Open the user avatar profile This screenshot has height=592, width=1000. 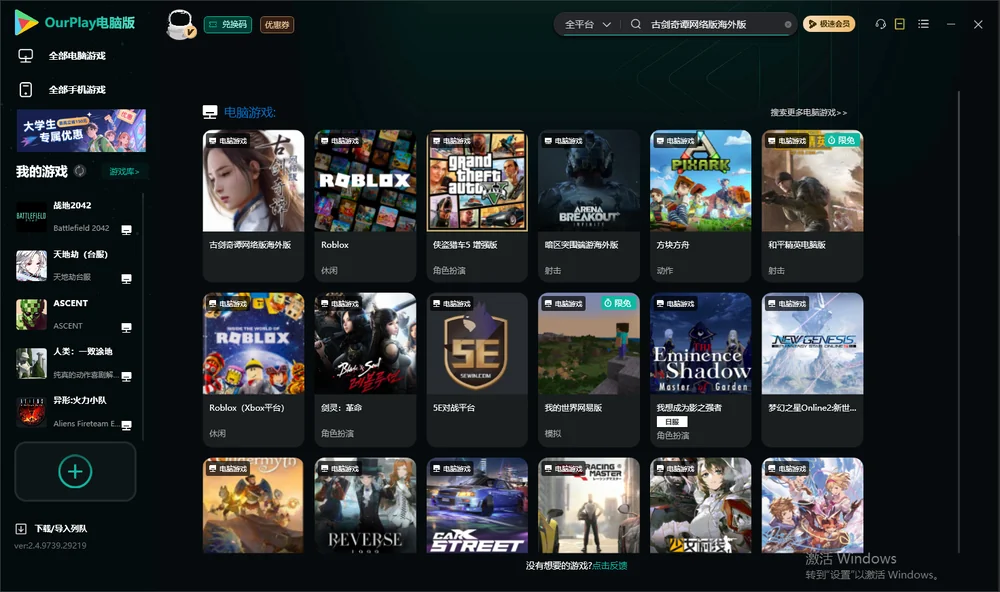(x=180, y=24)
